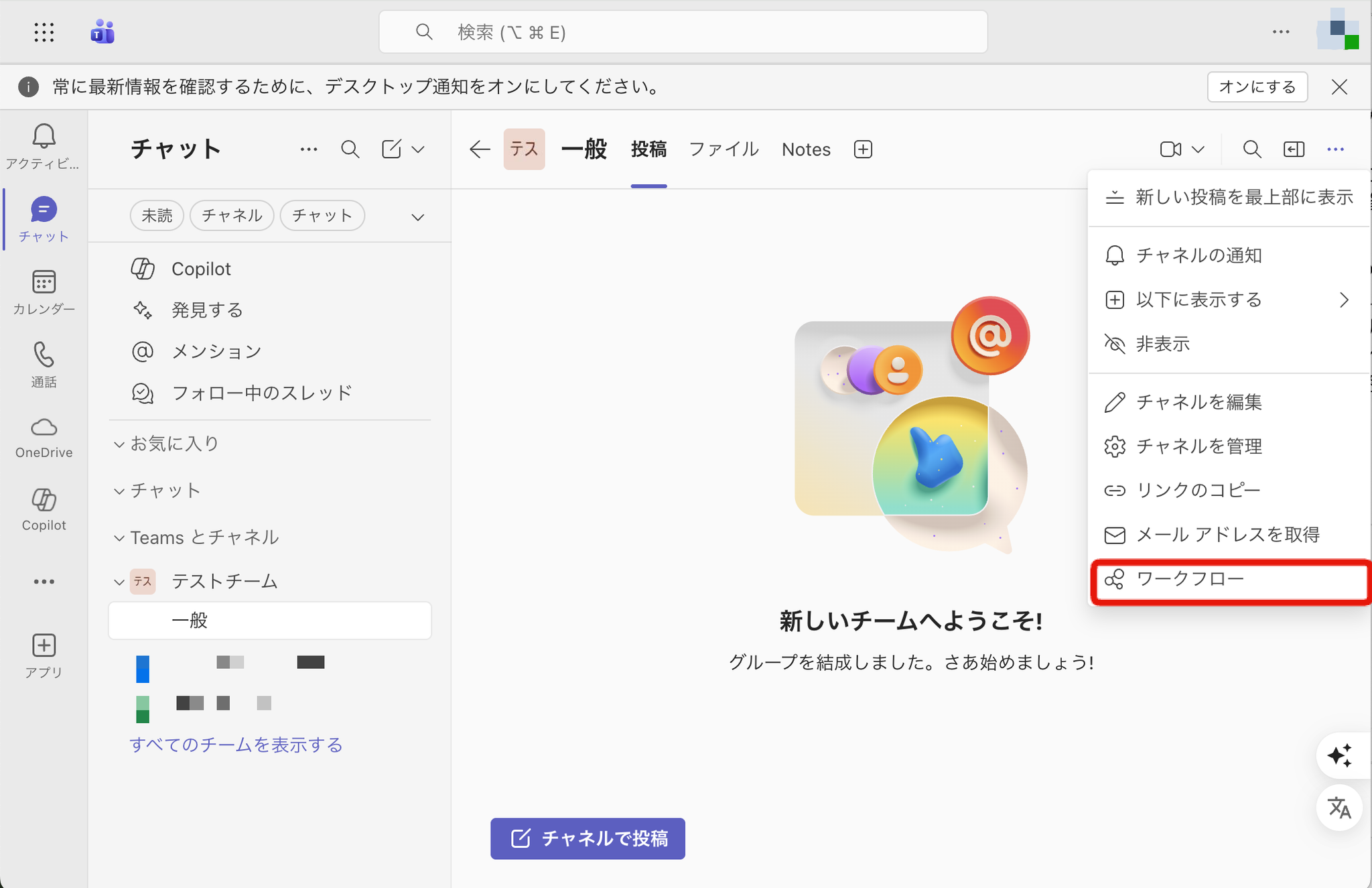This screenshot has width=1372, height=888.
Task: Click the add tab plus icon beside Notes
Action: 863,149
